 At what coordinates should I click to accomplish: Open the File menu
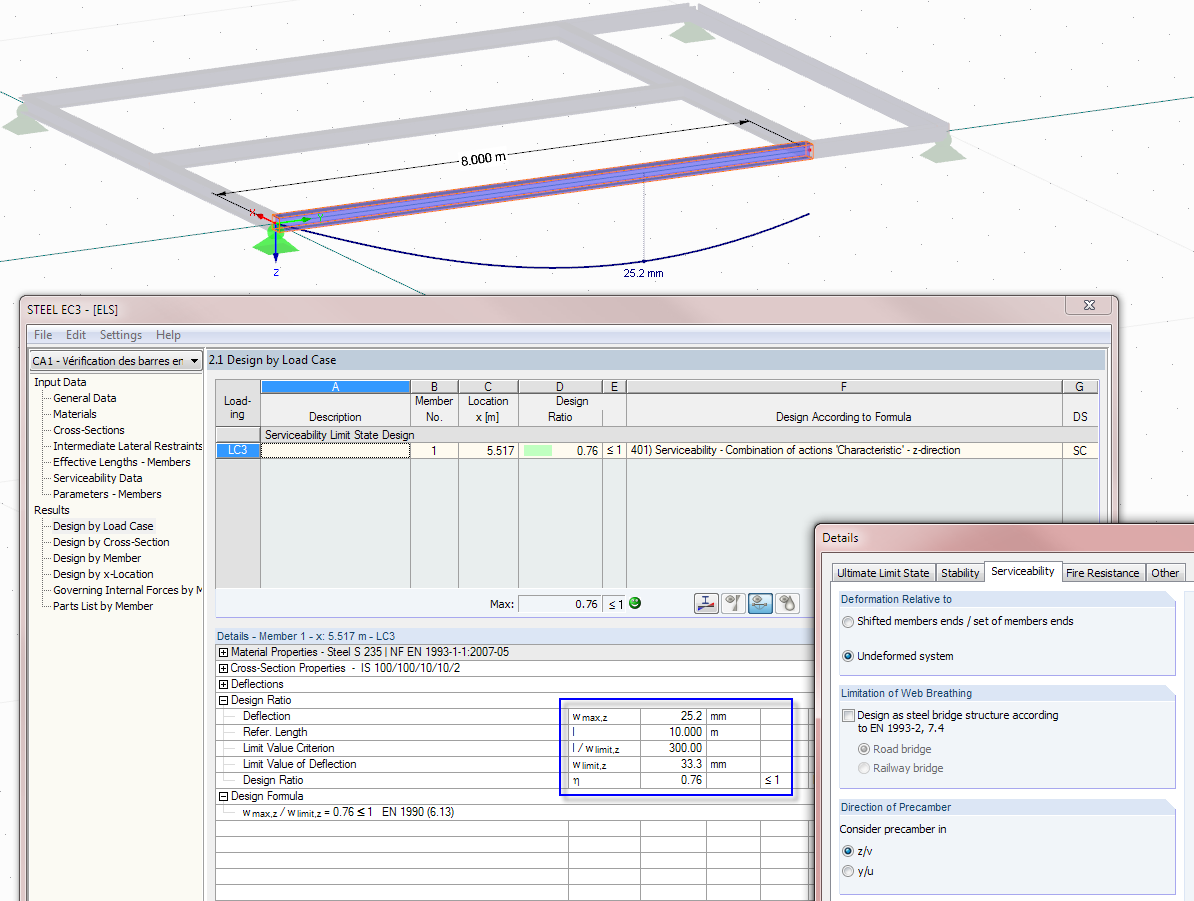point(43,335)
